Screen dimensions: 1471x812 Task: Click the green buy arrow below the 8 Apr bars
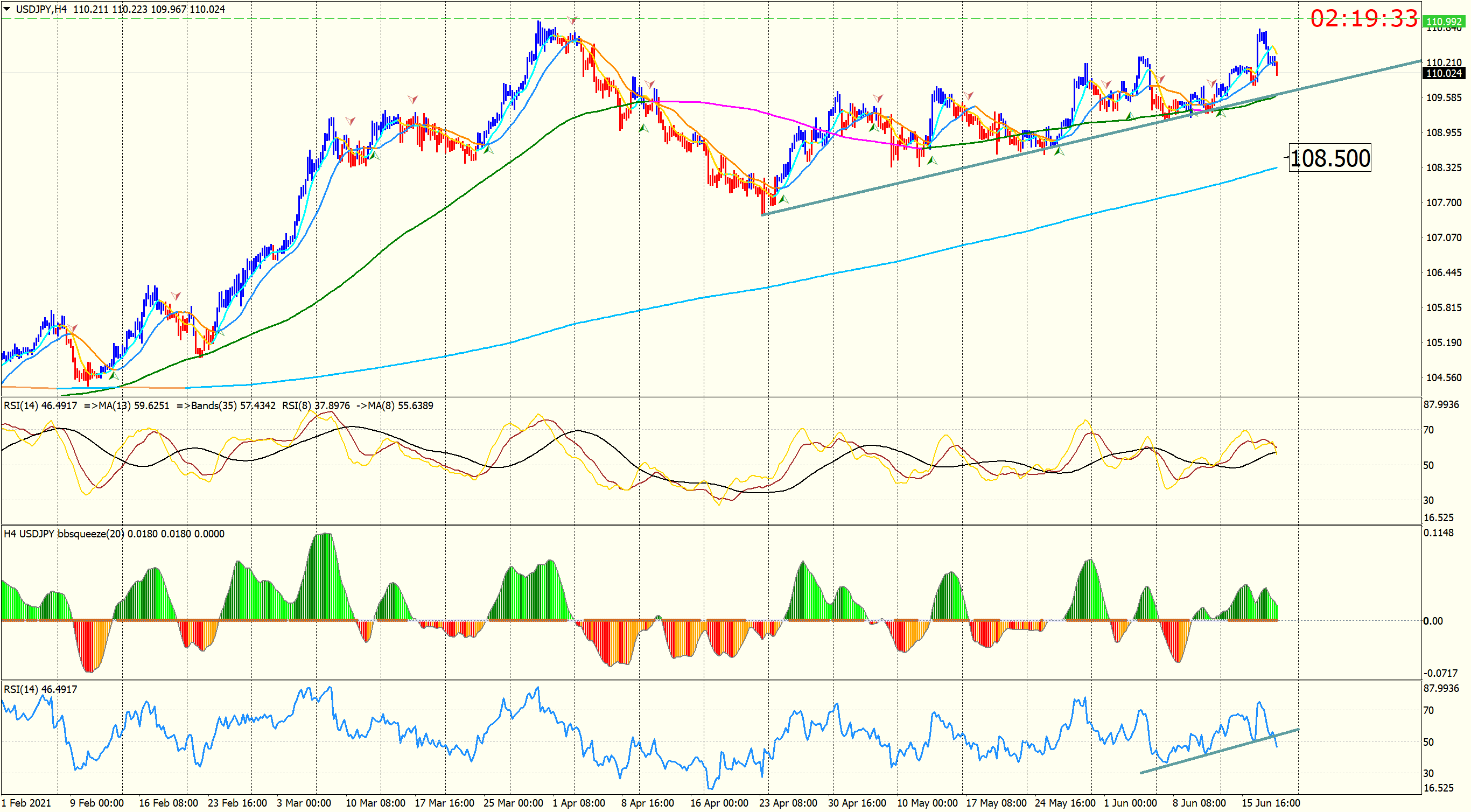pos(643,128)
